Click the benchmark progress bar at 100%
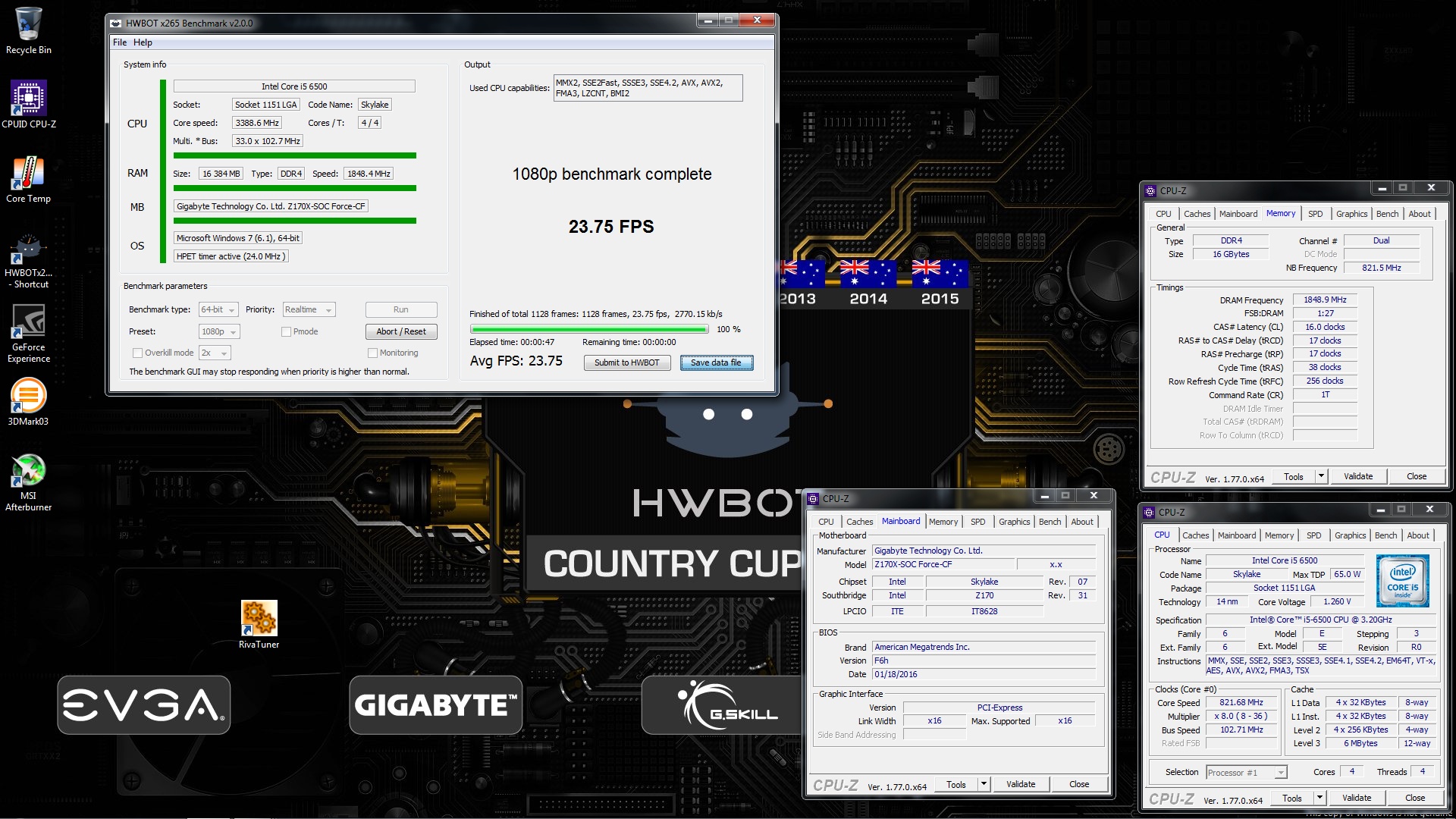Screen dimensions: 1456x819 tap(589, 329)
